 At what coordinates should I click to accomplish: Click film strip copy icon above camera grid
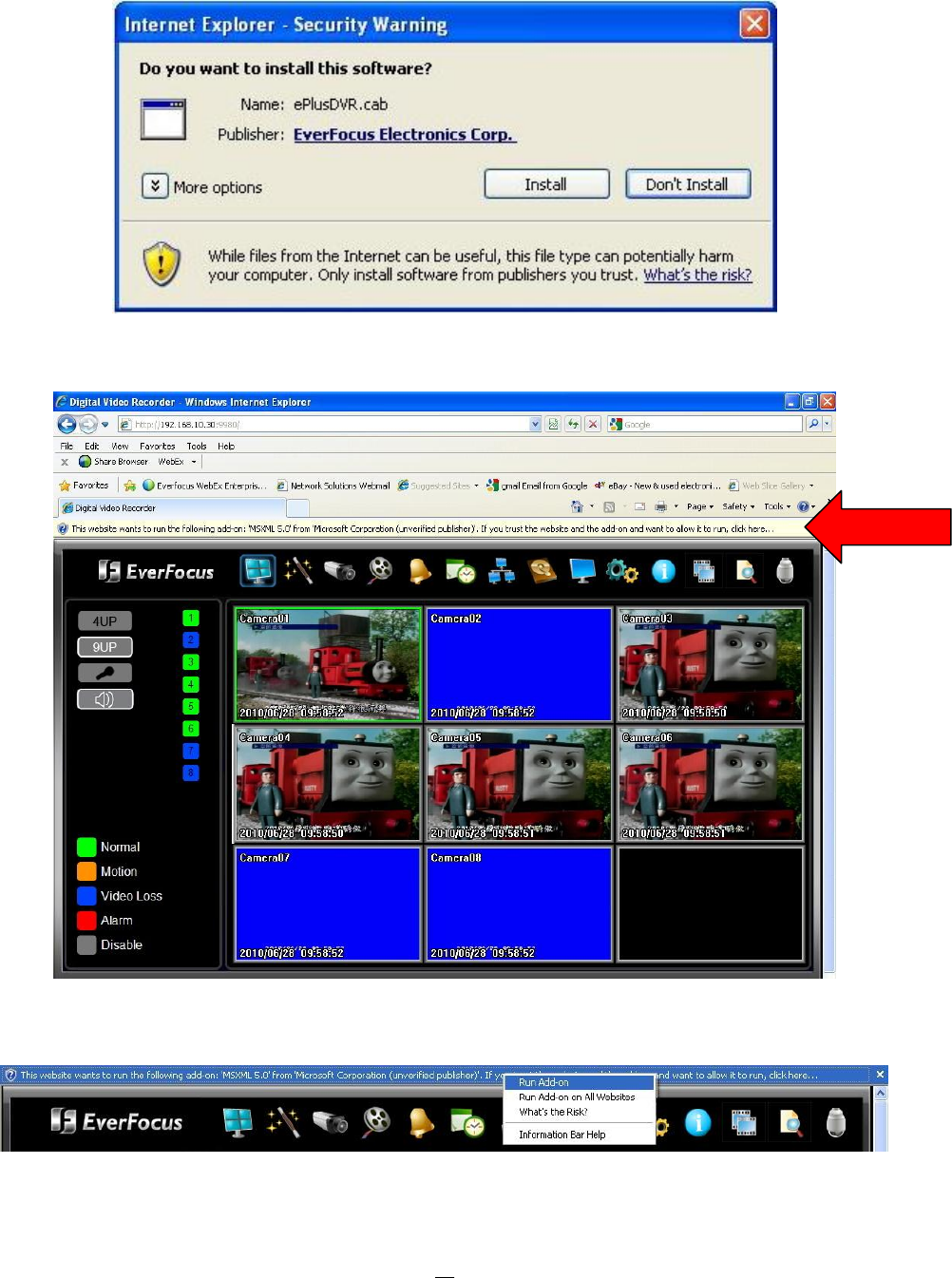point(704,571)
